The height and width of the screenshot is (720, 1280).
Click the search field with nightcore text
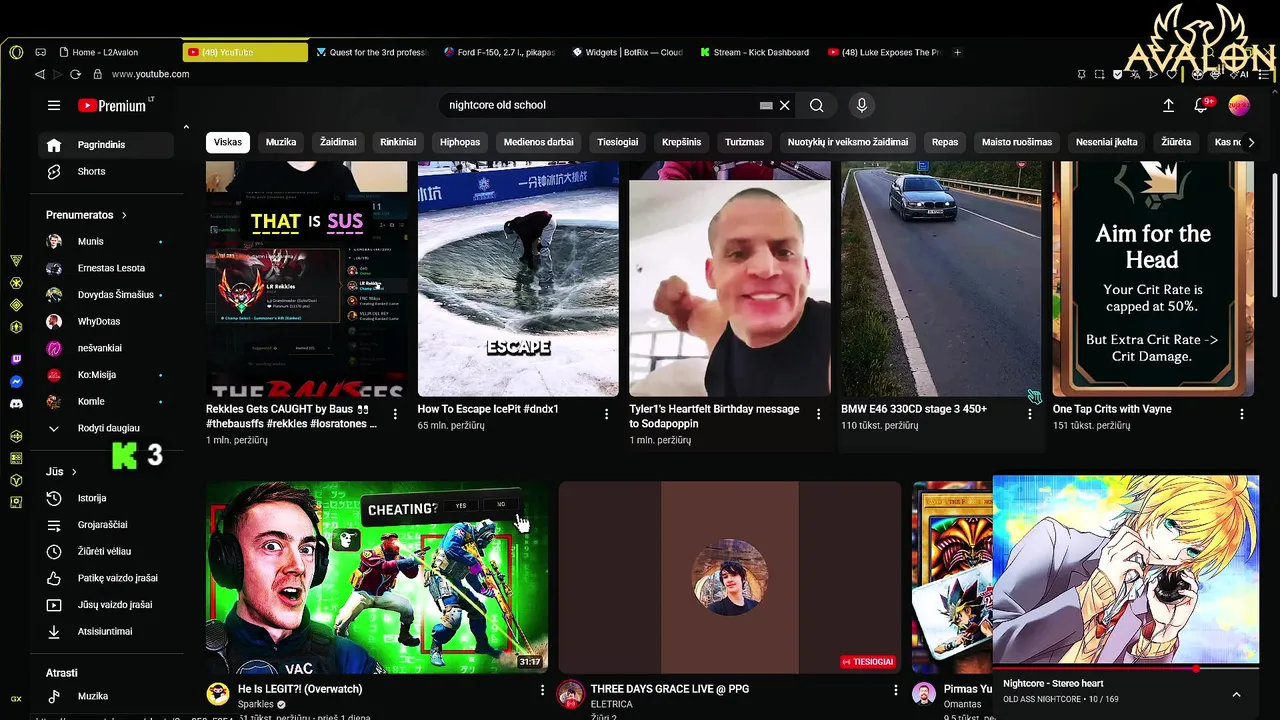pos(598,105)
